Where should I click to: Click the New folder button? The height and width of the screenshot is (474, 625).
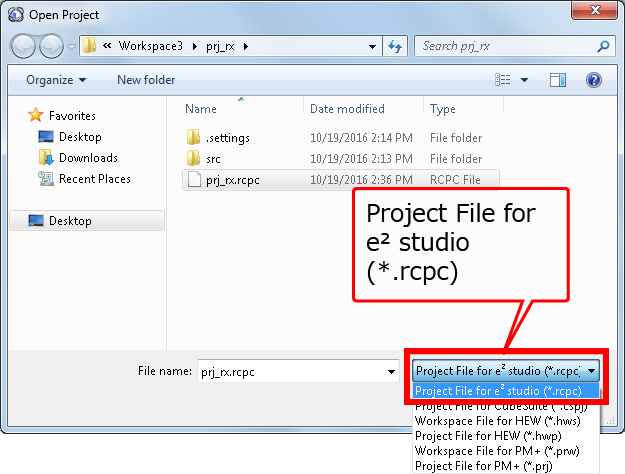click(x=146, y=80)
